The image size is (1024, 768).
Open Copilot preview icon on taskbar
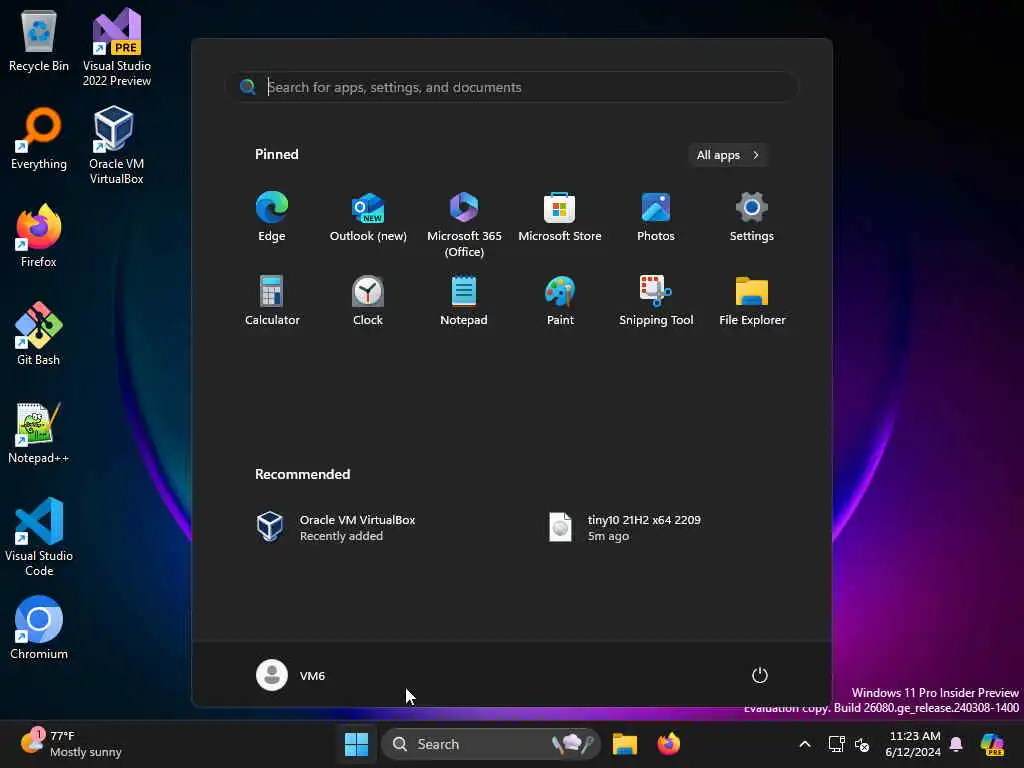pos(992,744)
